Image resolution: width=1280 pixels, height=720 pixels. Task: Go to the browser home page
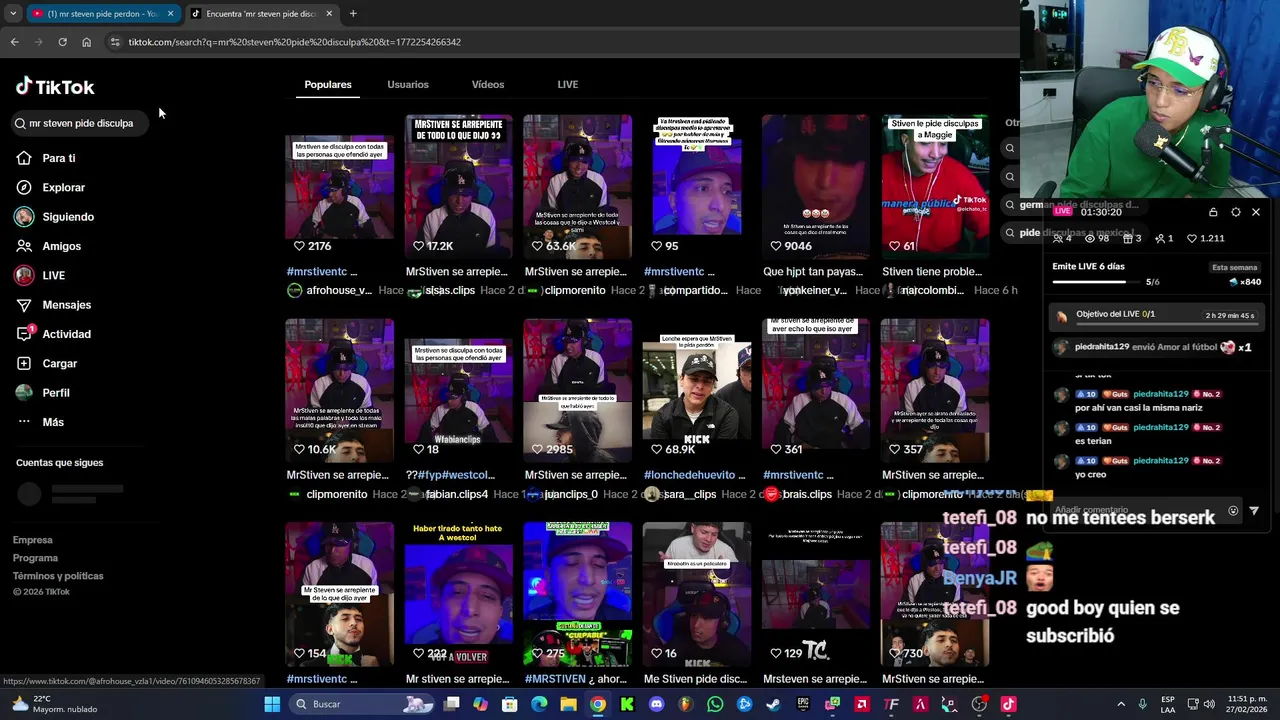click(86, 42)
